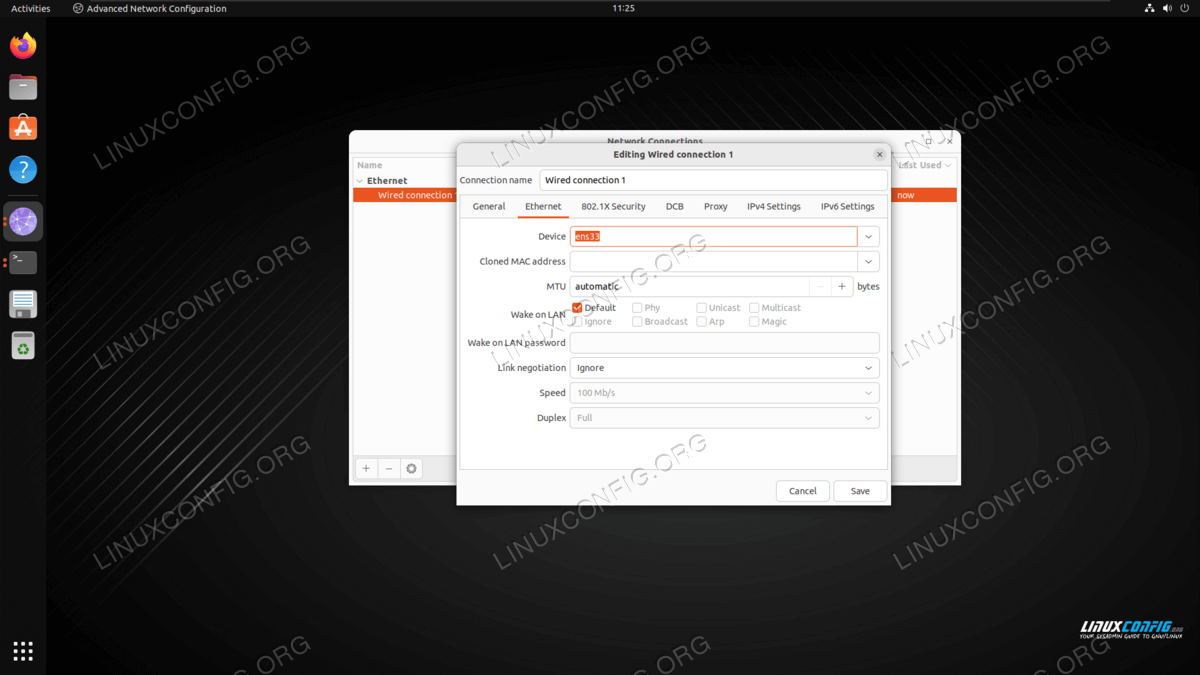Screen dimensions: 1200x675
Task: Open the Advanced Network Configuration app menu
Action: 150,8
